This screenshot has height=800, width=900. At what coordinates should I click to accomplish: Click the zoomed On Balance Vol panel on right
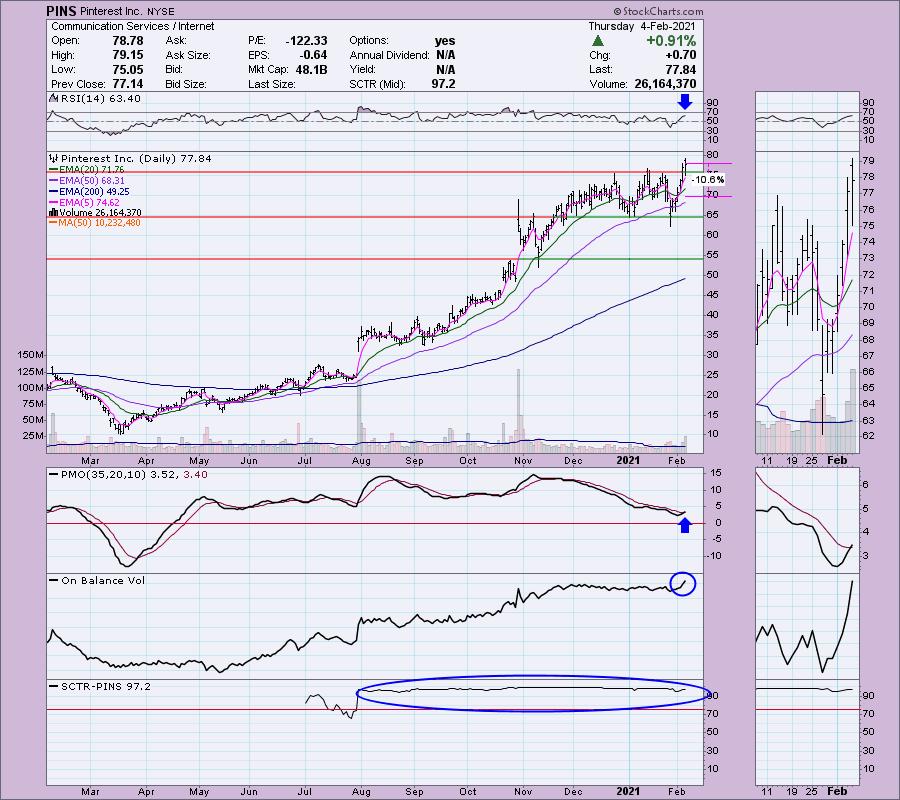(x=807, y=626)
